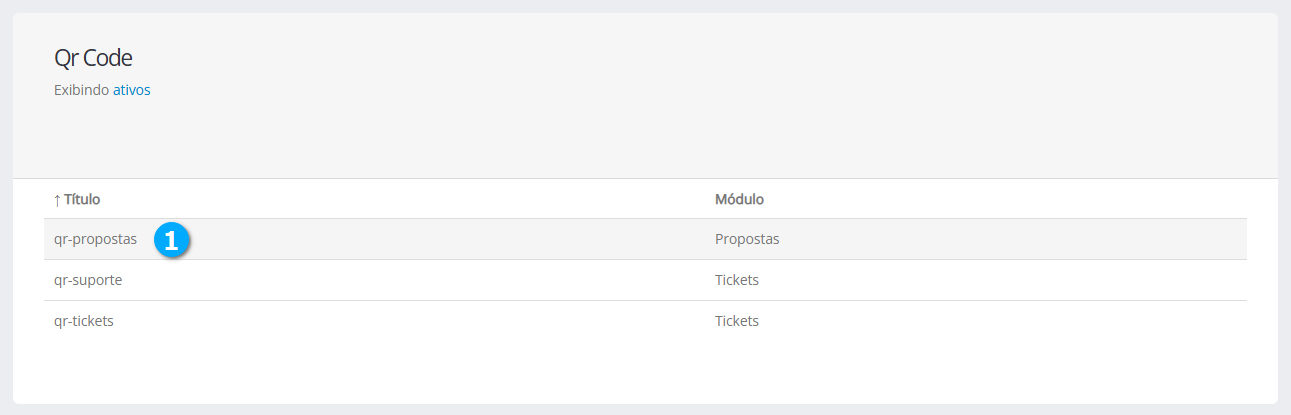Click blank space between qr-tickets and Tickets
1291x415 pixels.
tap(420, 321)
